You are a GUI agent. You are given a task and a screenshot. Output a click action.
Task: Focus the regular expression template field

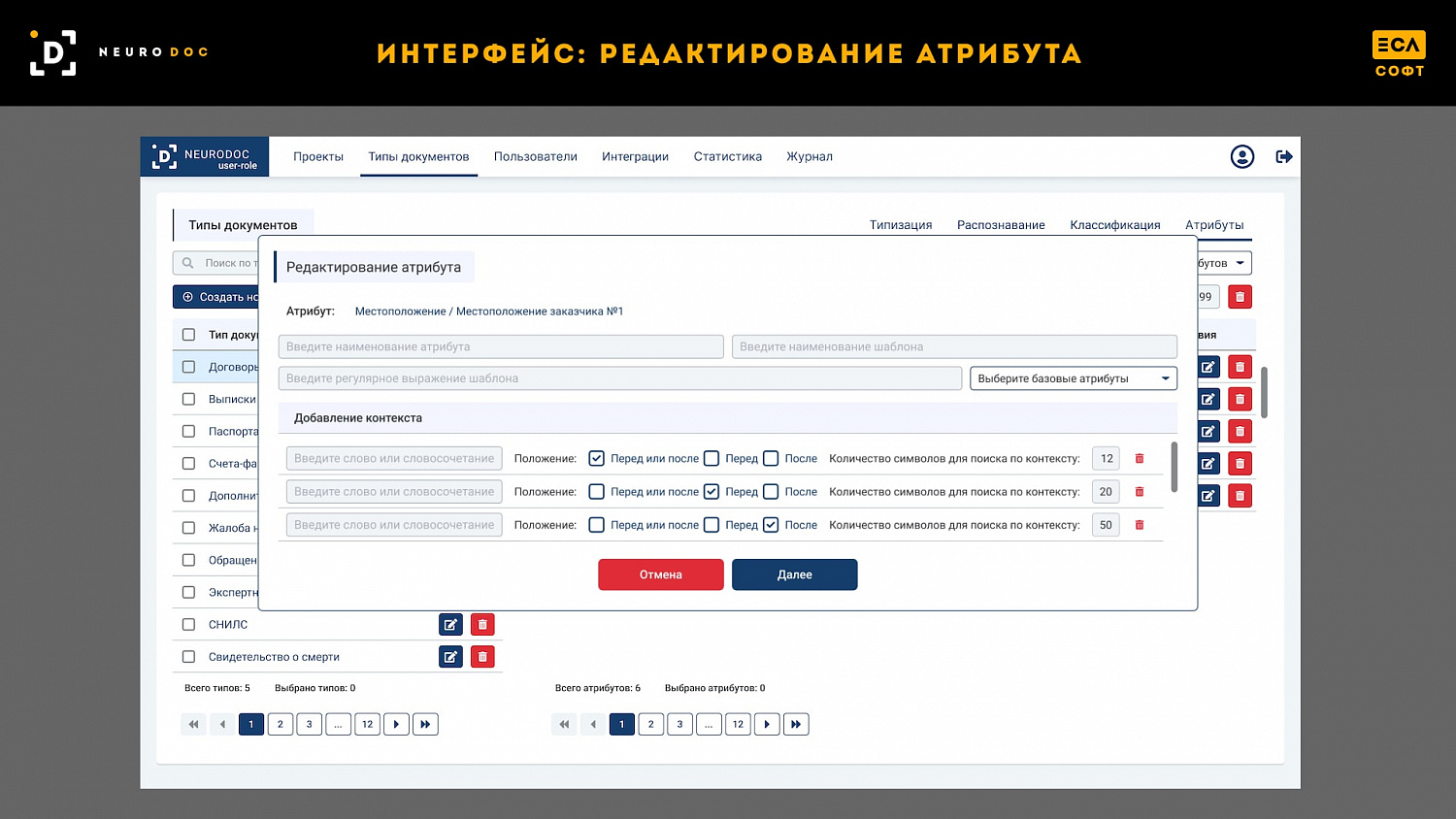[x=620, y=378]
